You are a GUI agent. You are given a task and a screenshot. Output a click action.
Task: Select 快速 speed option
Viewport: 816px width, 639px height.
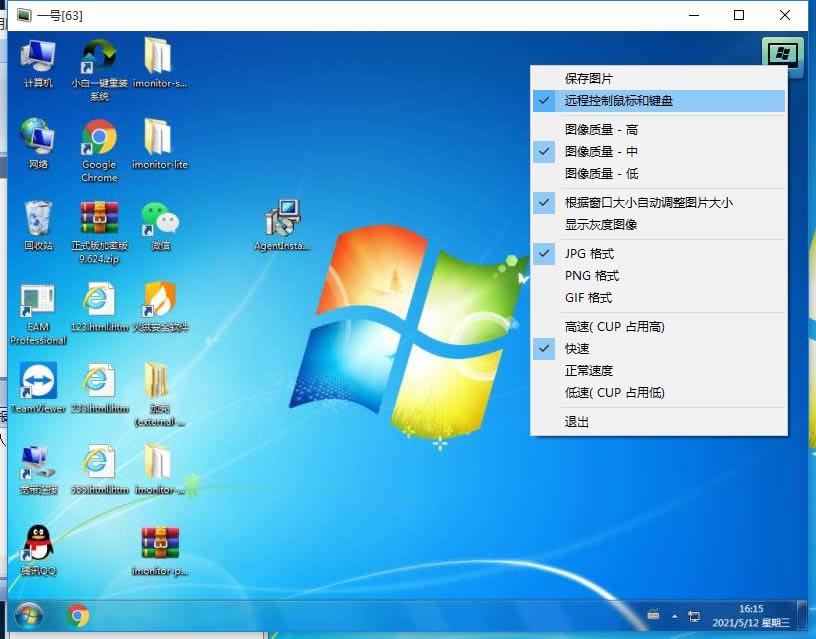click(658, 349)
